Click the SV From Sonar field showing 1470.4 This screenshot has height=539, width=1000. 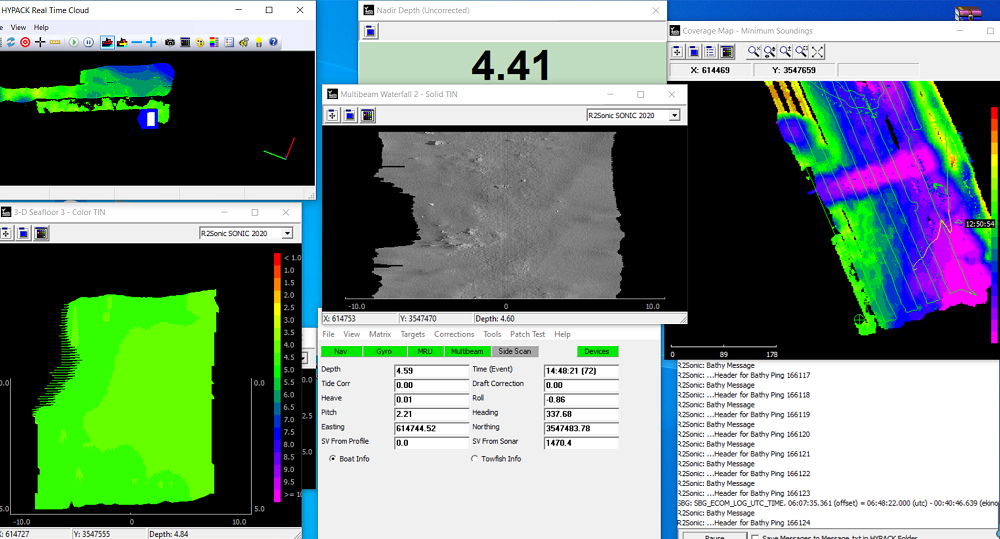click(x=581, y=443)
